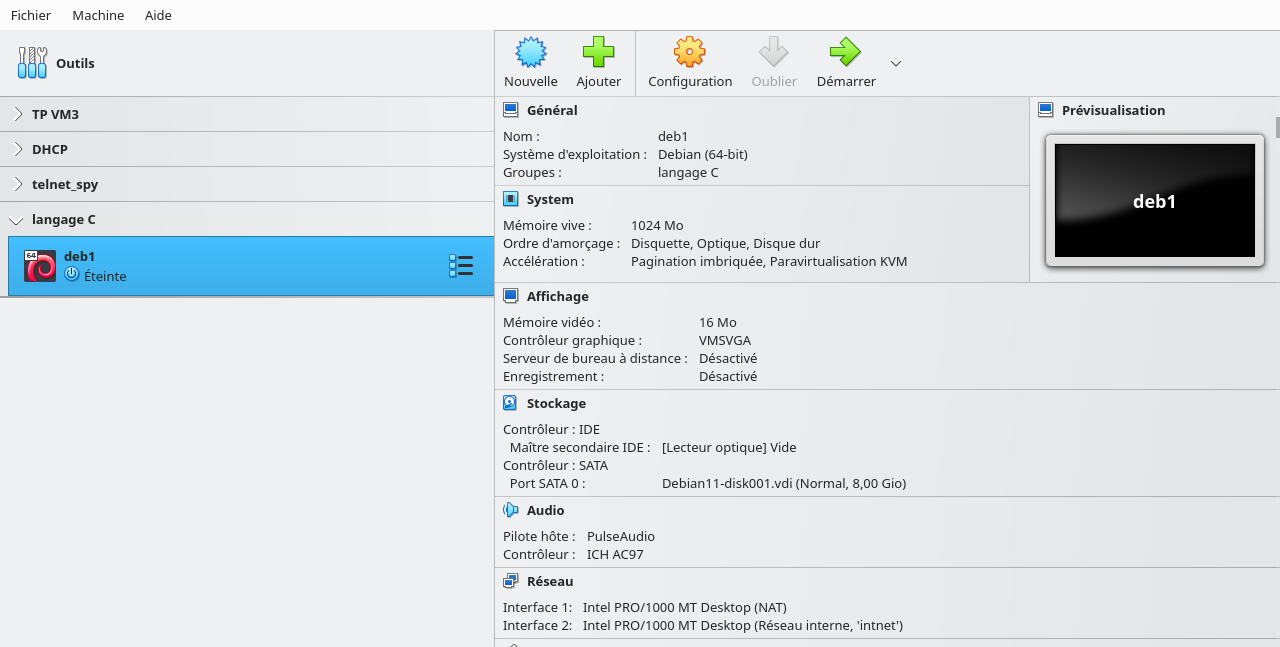Open the Machine menu
The image size is (1280, 647).
pos(98,15)
